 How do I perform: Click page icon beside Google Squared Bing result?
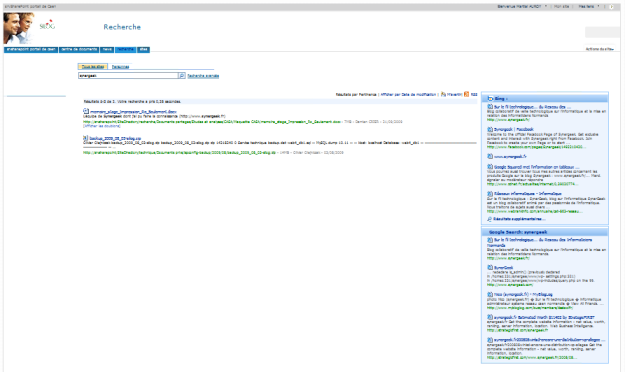tap(490, 167)
